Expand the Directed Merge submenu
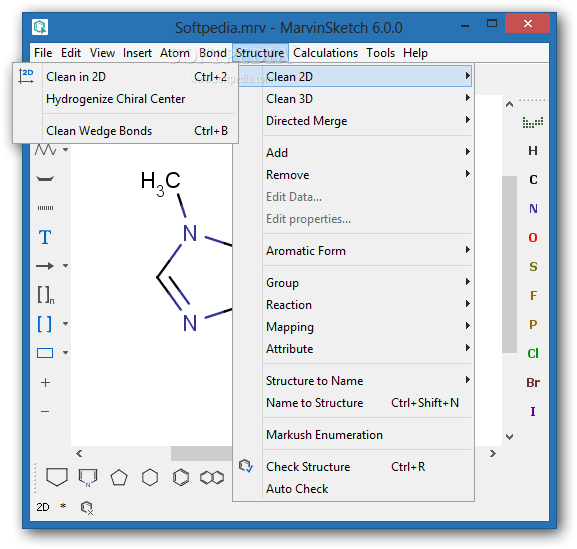The width and height of the screenshot is (577, 549). (354, 121)
